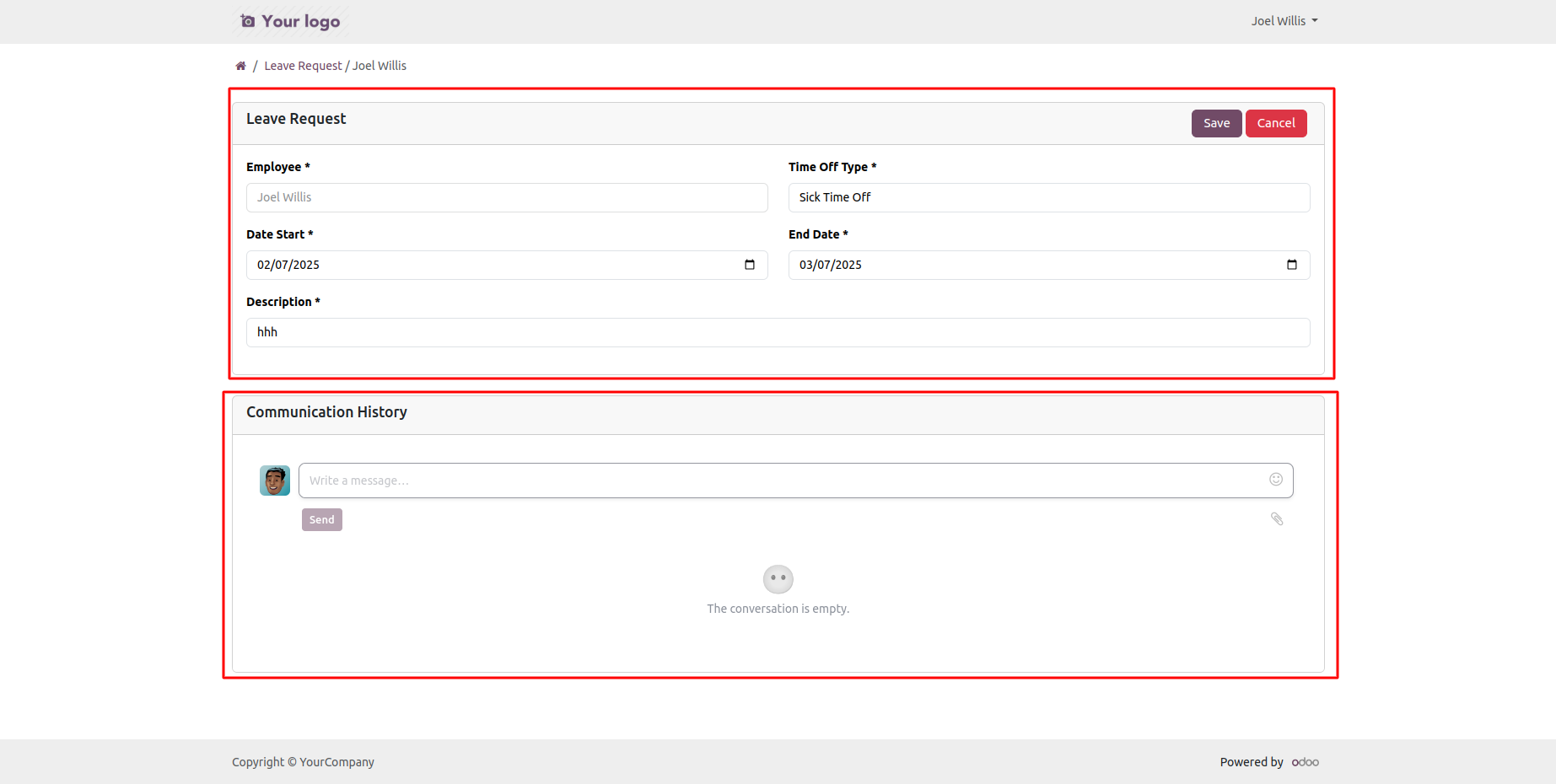Click the Communication History heading
1556x784 pixels.
(326, 412)
